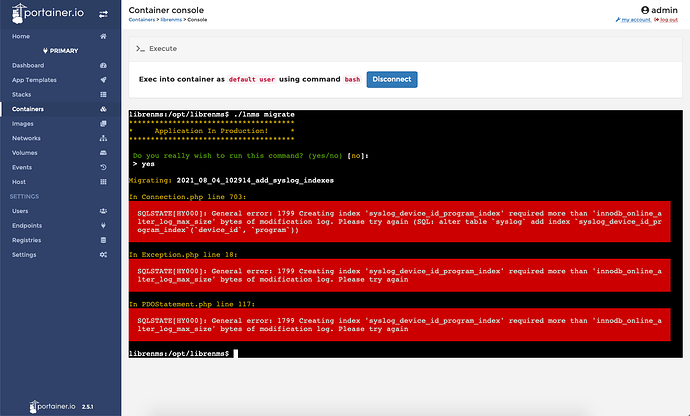Click the terminal prompt cursor line
This screenshot has width=690, height=416.
point(183,353)
